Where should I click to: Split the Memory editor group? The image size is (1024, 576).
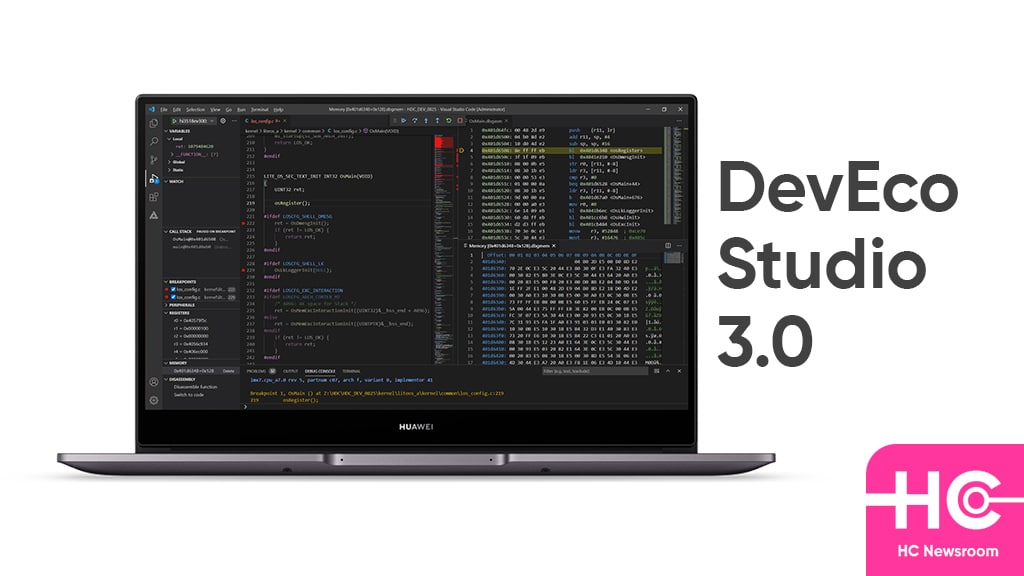[668, 246]
